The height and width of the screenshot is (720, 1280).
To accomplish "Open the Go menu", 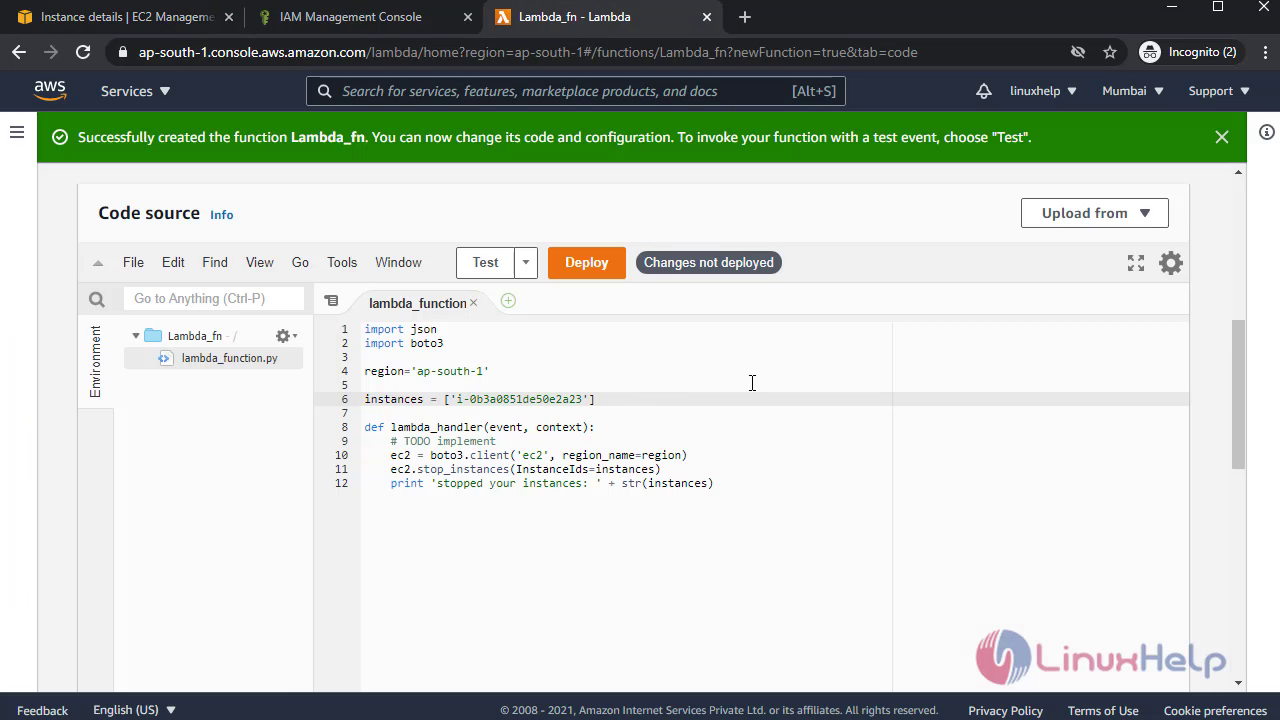I will point(300,263).
